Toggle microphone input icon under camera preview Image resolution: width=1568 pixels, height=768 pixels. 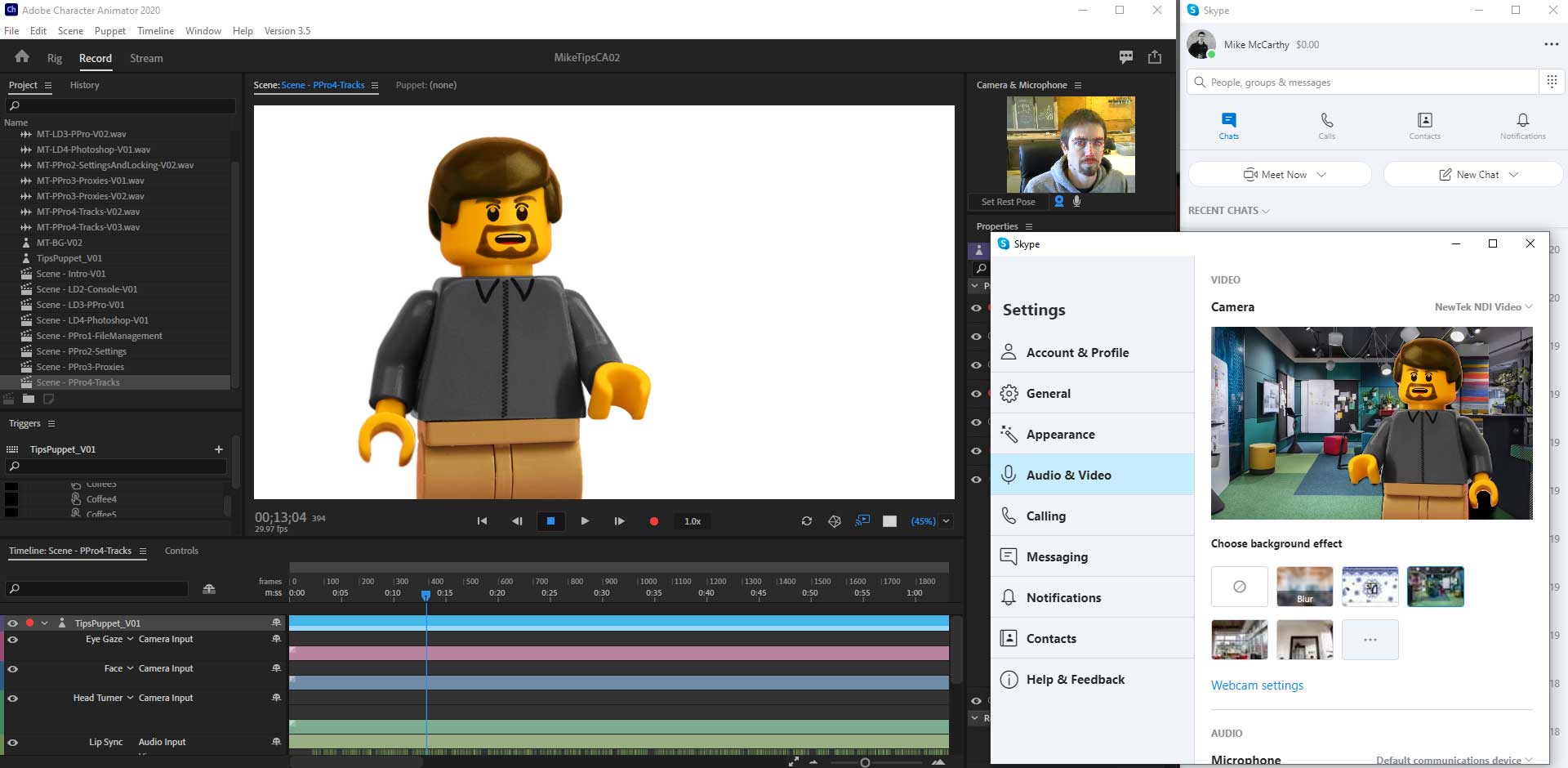pyautogui.click(x=1076, y=201)
